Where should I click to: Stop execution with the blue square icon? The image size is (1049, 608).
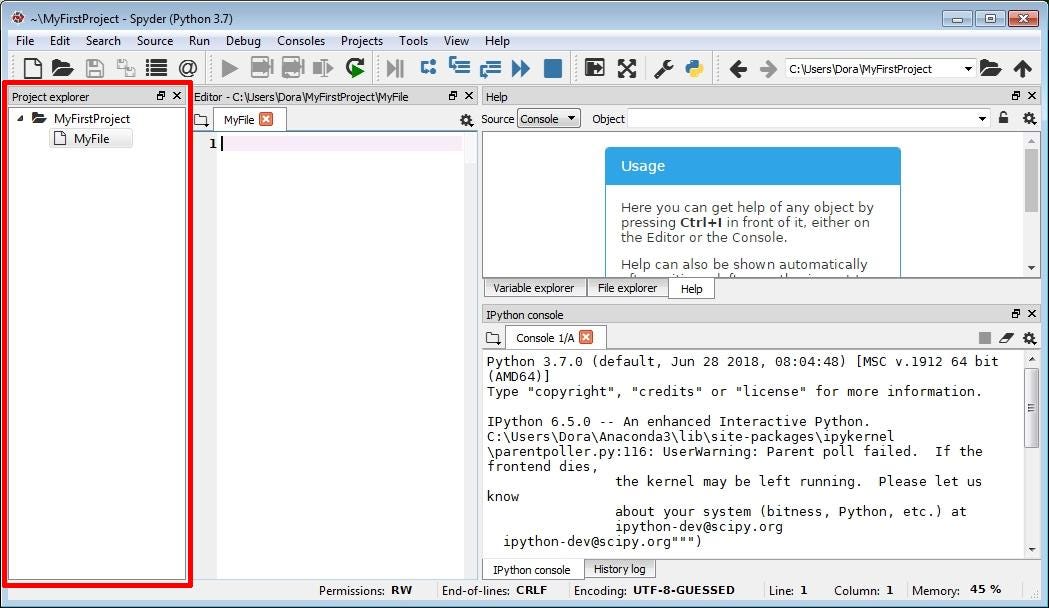[x=552, y=68]
